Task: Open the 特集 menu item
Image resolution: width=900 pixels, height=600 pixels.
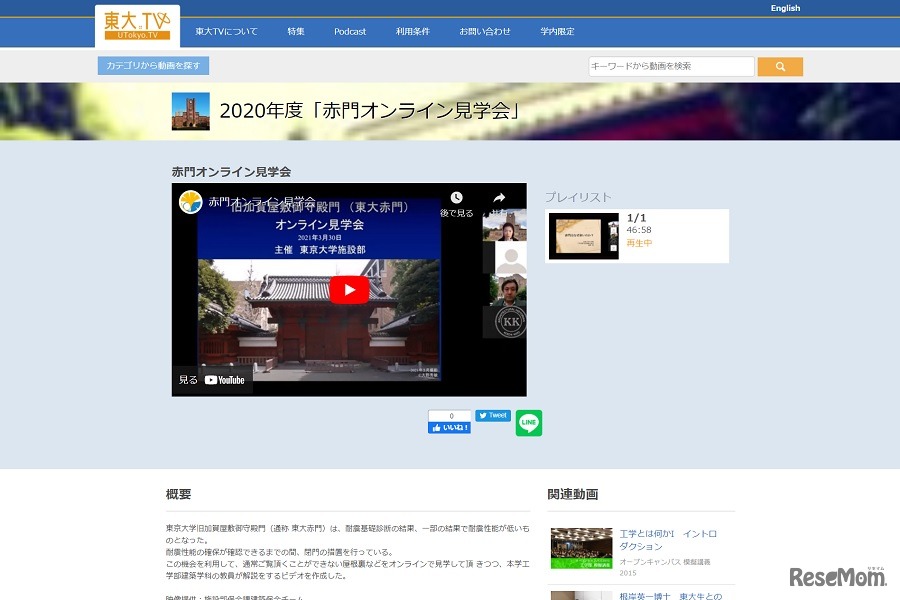Action: [x=295, y=31]
